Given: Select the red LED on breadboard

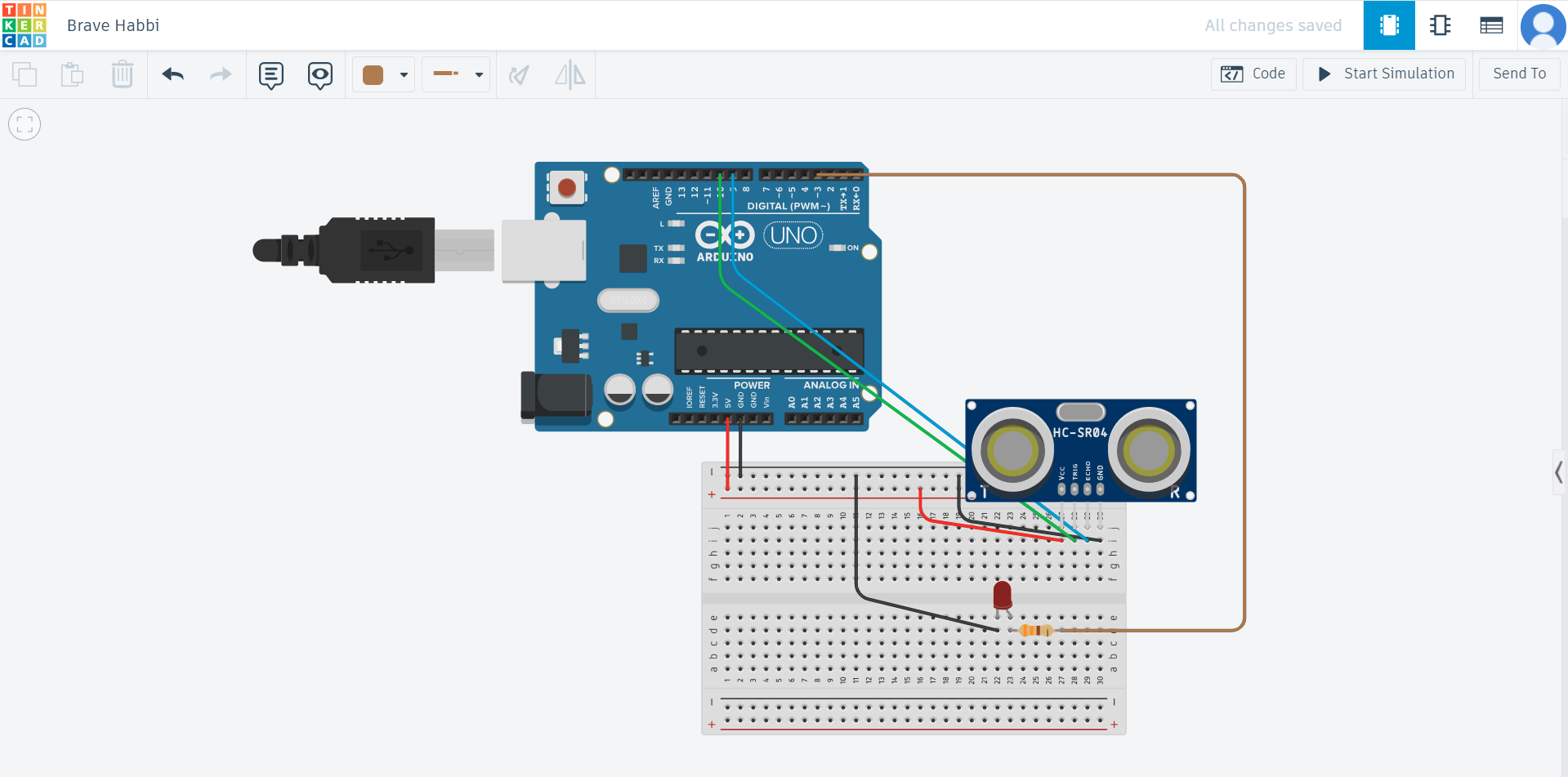Looking at the screenshot, I should (x=1003, y=596).
